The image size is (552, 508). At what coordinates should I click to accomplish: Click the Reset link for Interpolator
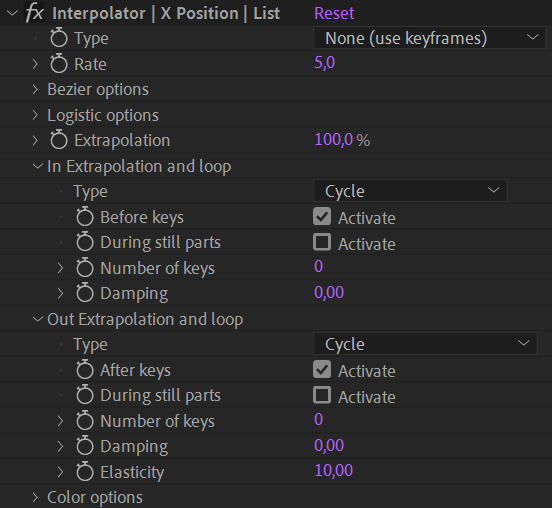click(x=334, y=13)
